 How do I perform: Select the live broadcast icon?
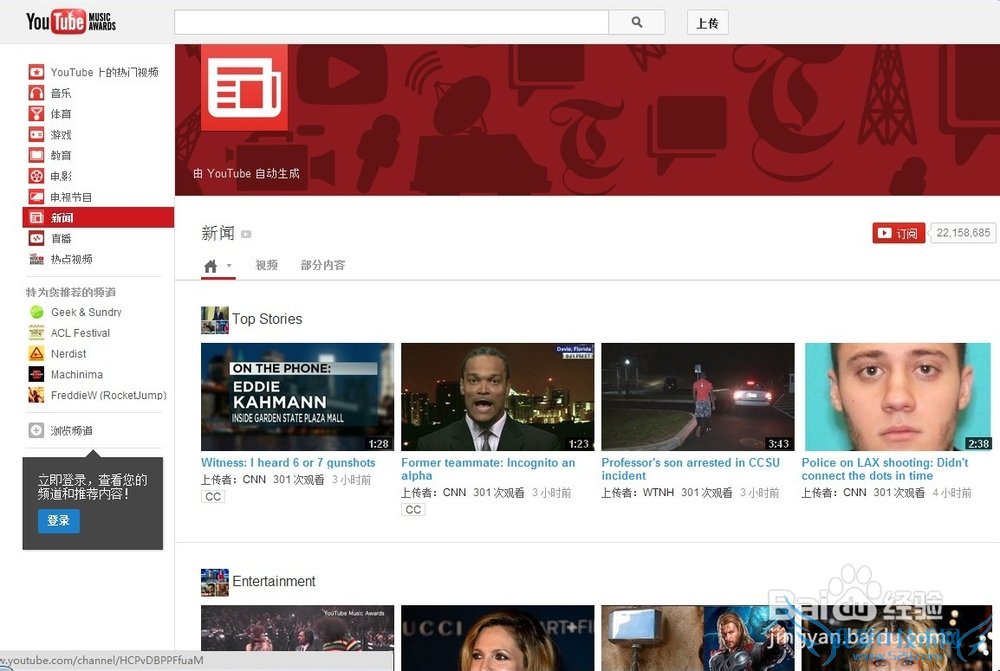coord(36,238)
